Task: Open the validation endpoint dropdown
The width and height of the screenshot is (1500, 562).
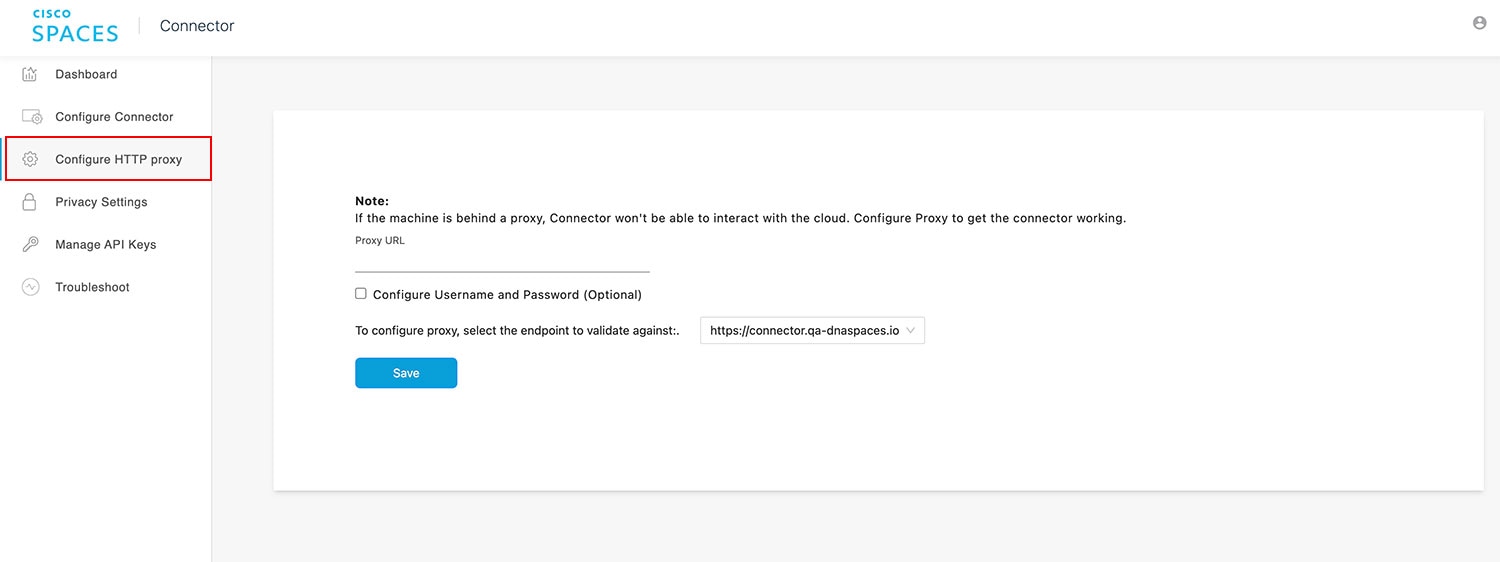Action: pyautogui.click(x=804, y=330)
